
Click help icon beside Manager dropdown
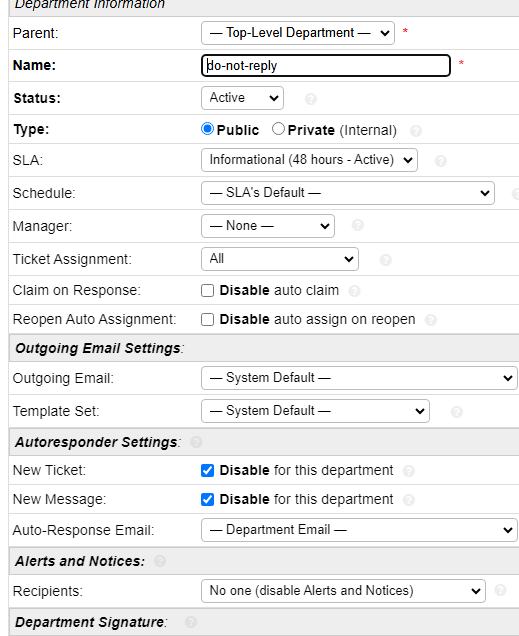pos(357,225)
